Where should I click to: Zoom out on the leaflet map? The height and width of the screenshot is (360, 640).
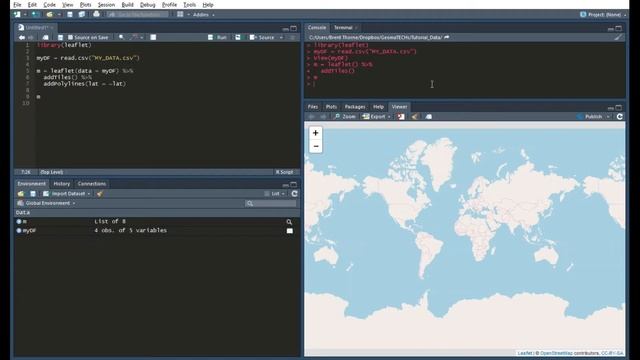coord(316,146)
